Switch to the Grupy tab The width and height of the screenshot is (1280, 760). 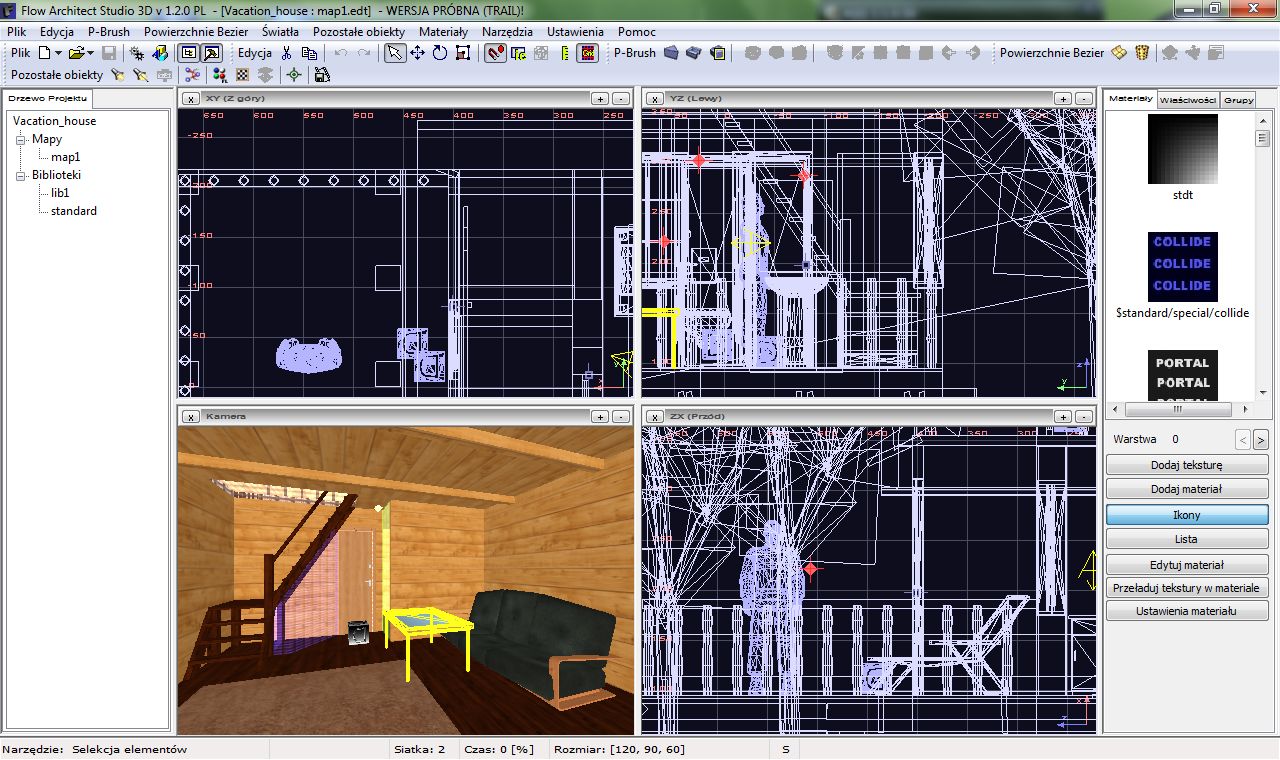pos(1238,99)
